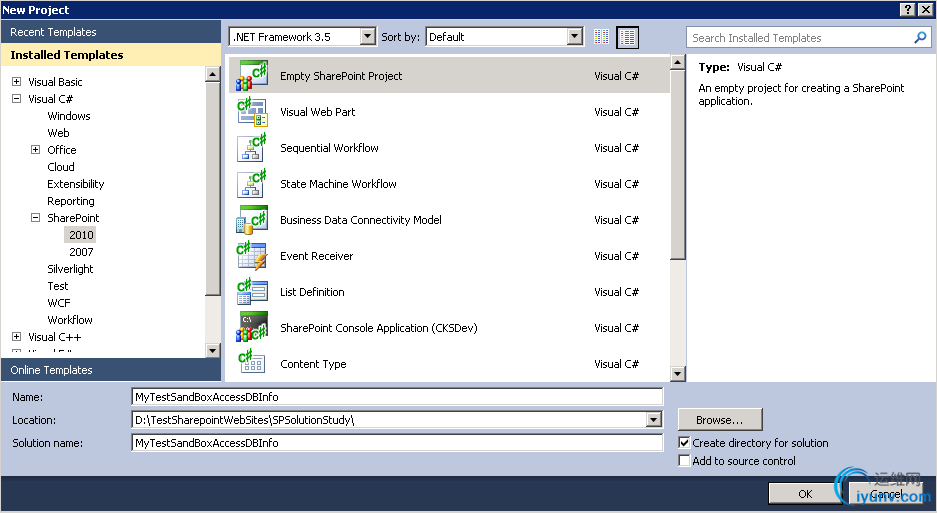Select the List Definition template text
This screenshot has width=937, height=513.
pyautogui.click(x=312, y=292)
